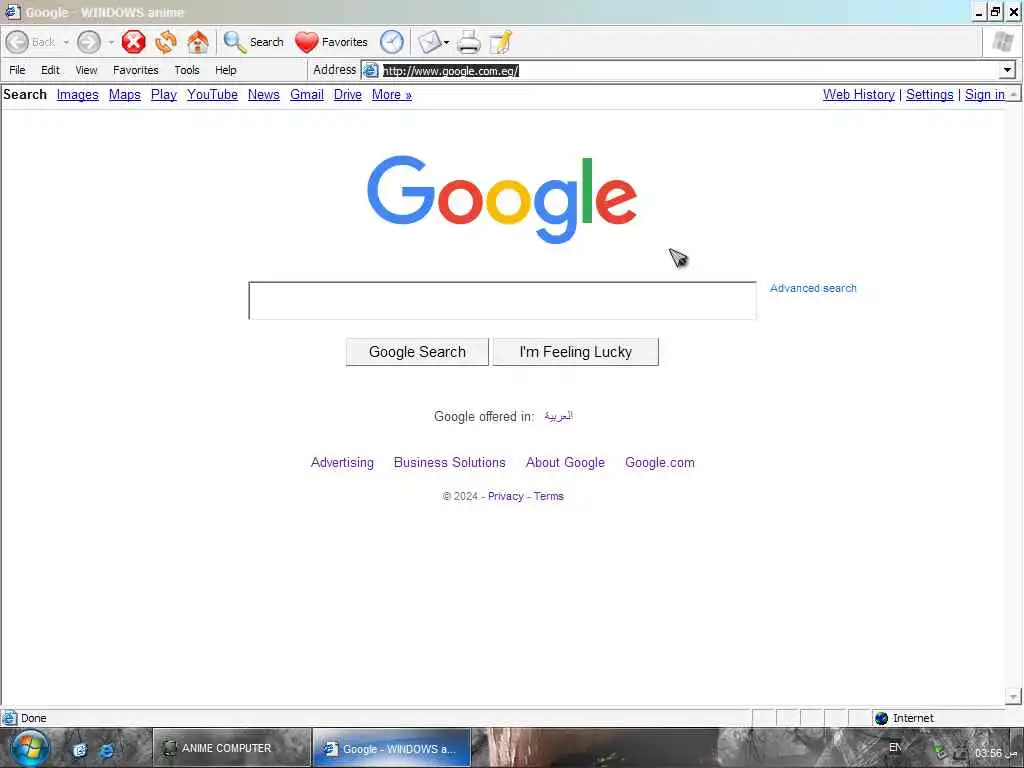Open the Advanced search link
1024x768 pixels.
[x=813, y=288]
